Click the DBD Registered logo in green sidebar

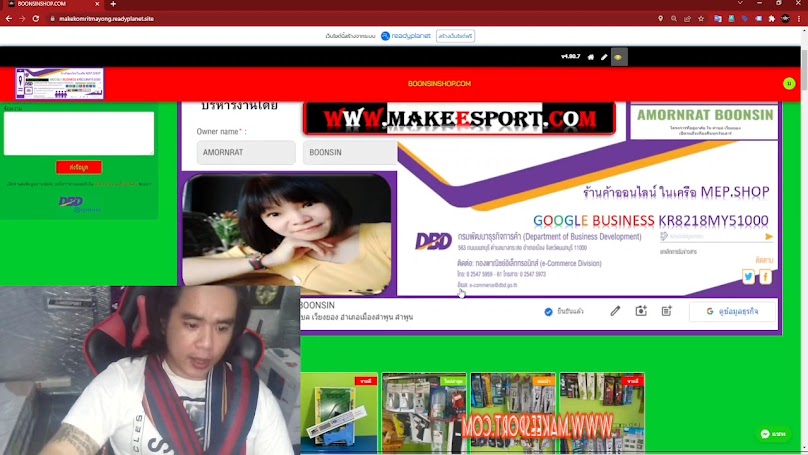point(79,204)
